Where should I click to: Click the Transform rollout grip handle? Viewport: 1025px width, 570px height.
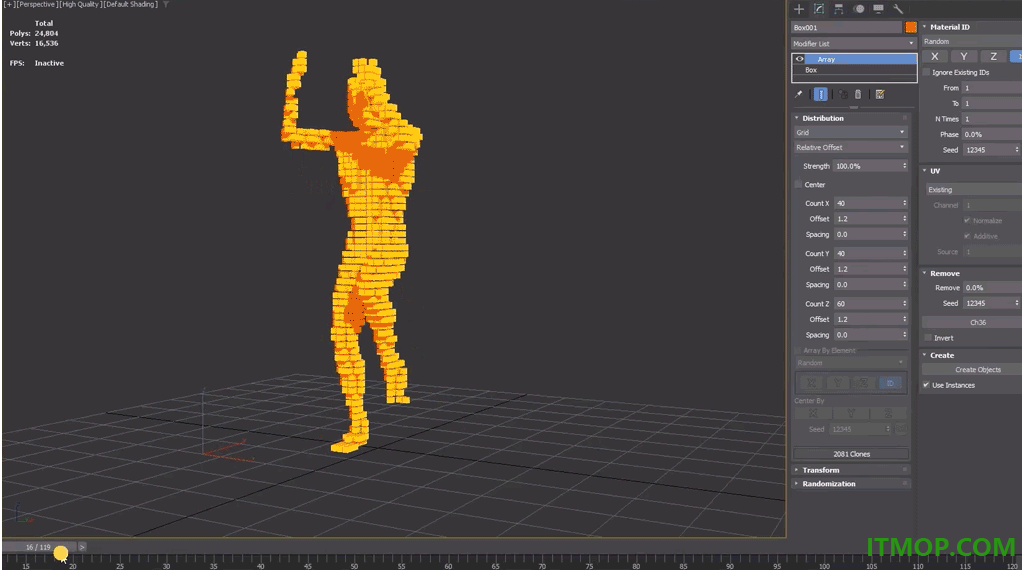905,470
